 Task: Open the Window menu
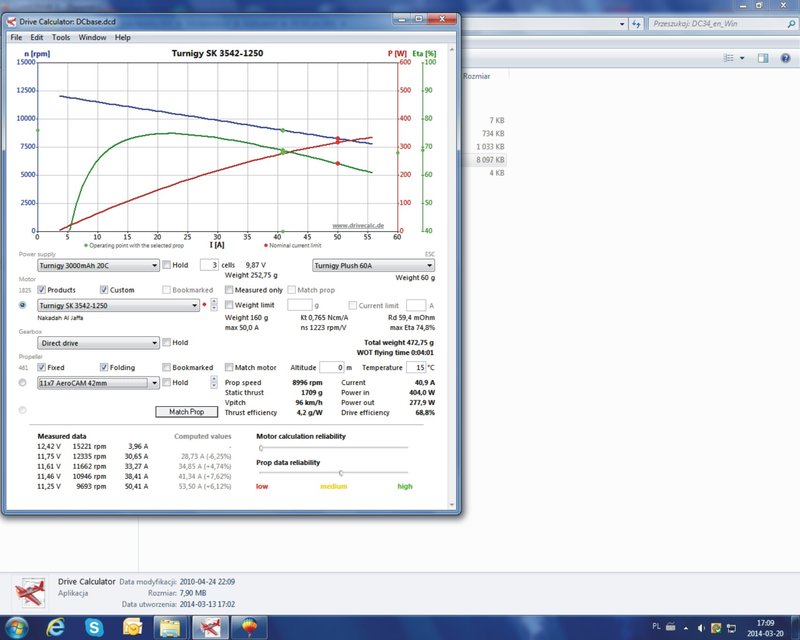click(92, 37)
